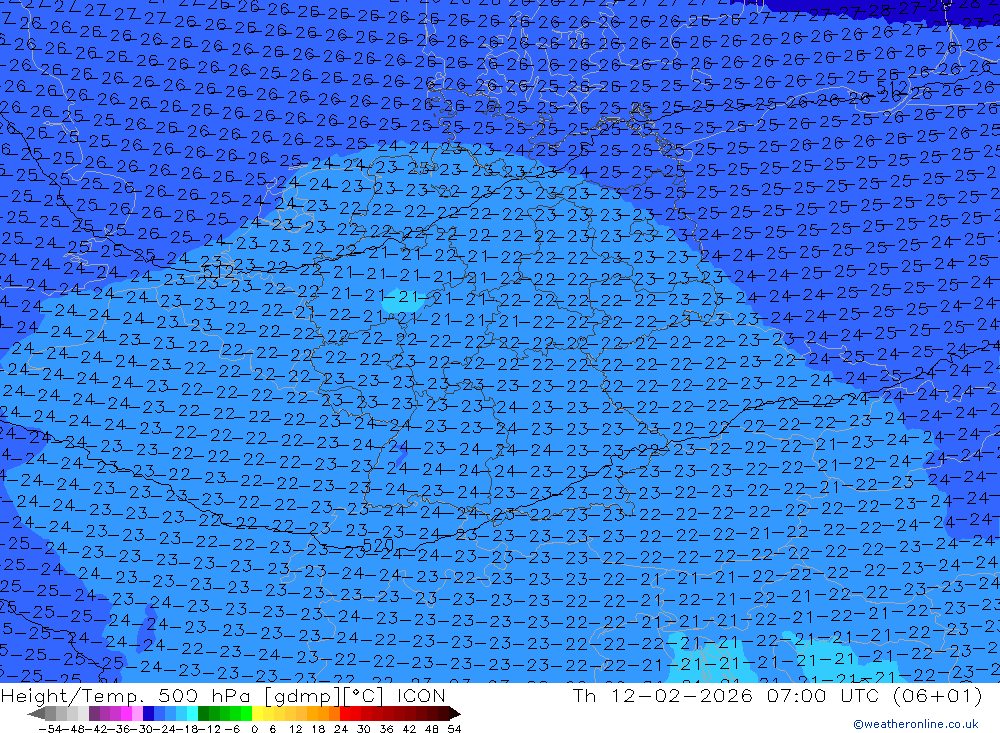Image resolution: width=1000 pixels, height=733 pixels.
Task: Click the '36' legend scale value
Action: click(386, 729)
